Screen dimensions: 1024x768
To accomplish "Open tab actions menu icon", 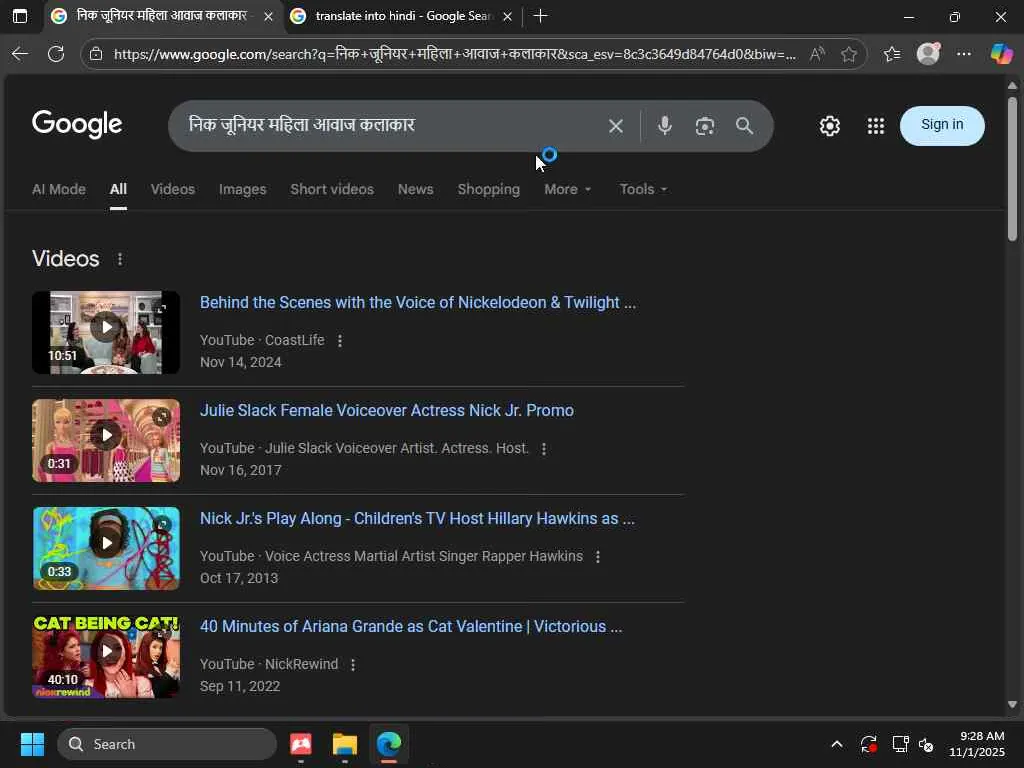I will pyautogui.click(x=20, y=16).
